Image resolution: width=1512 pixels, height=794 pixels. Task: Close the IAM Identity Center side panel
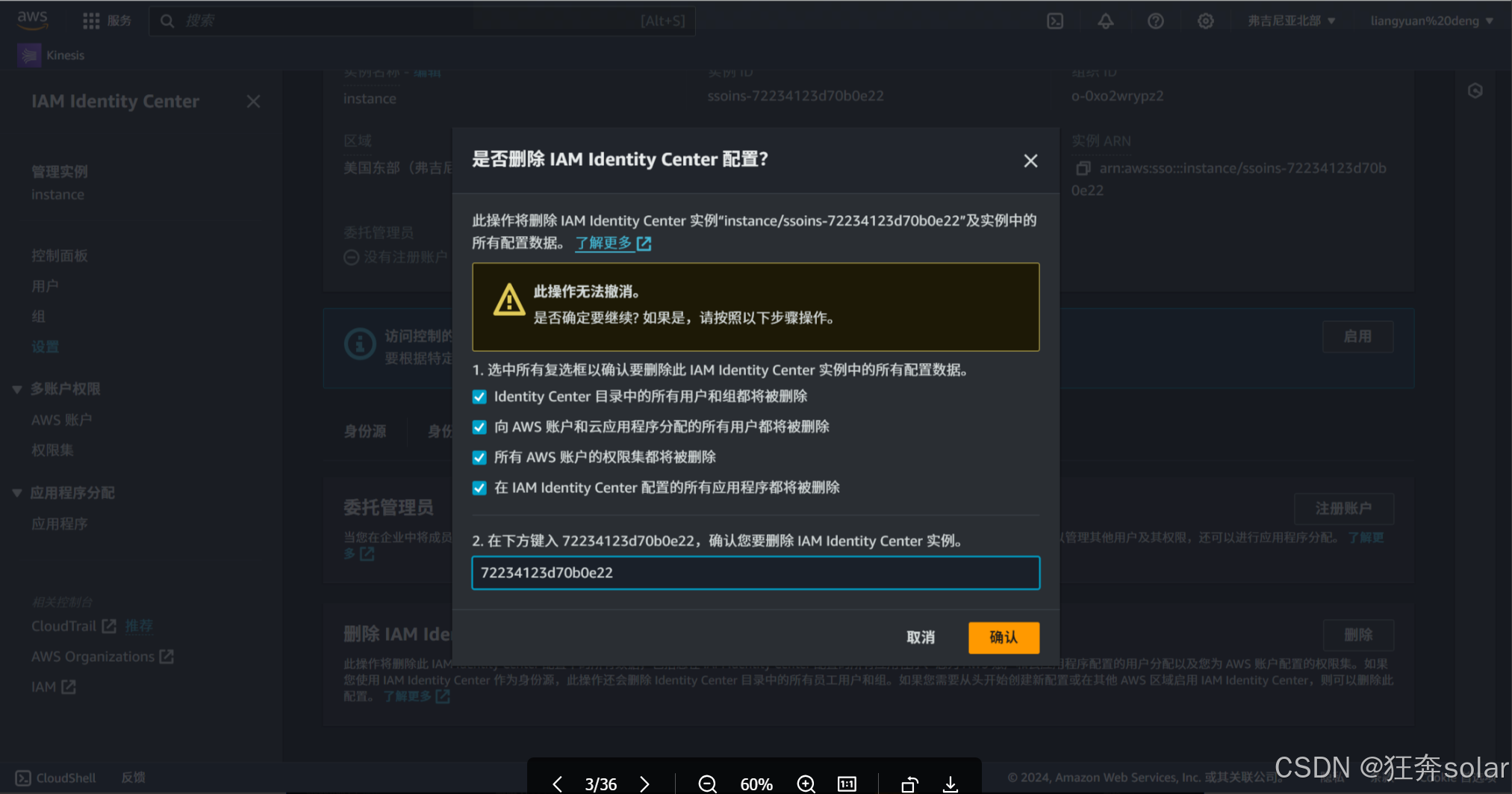point(254,101)
